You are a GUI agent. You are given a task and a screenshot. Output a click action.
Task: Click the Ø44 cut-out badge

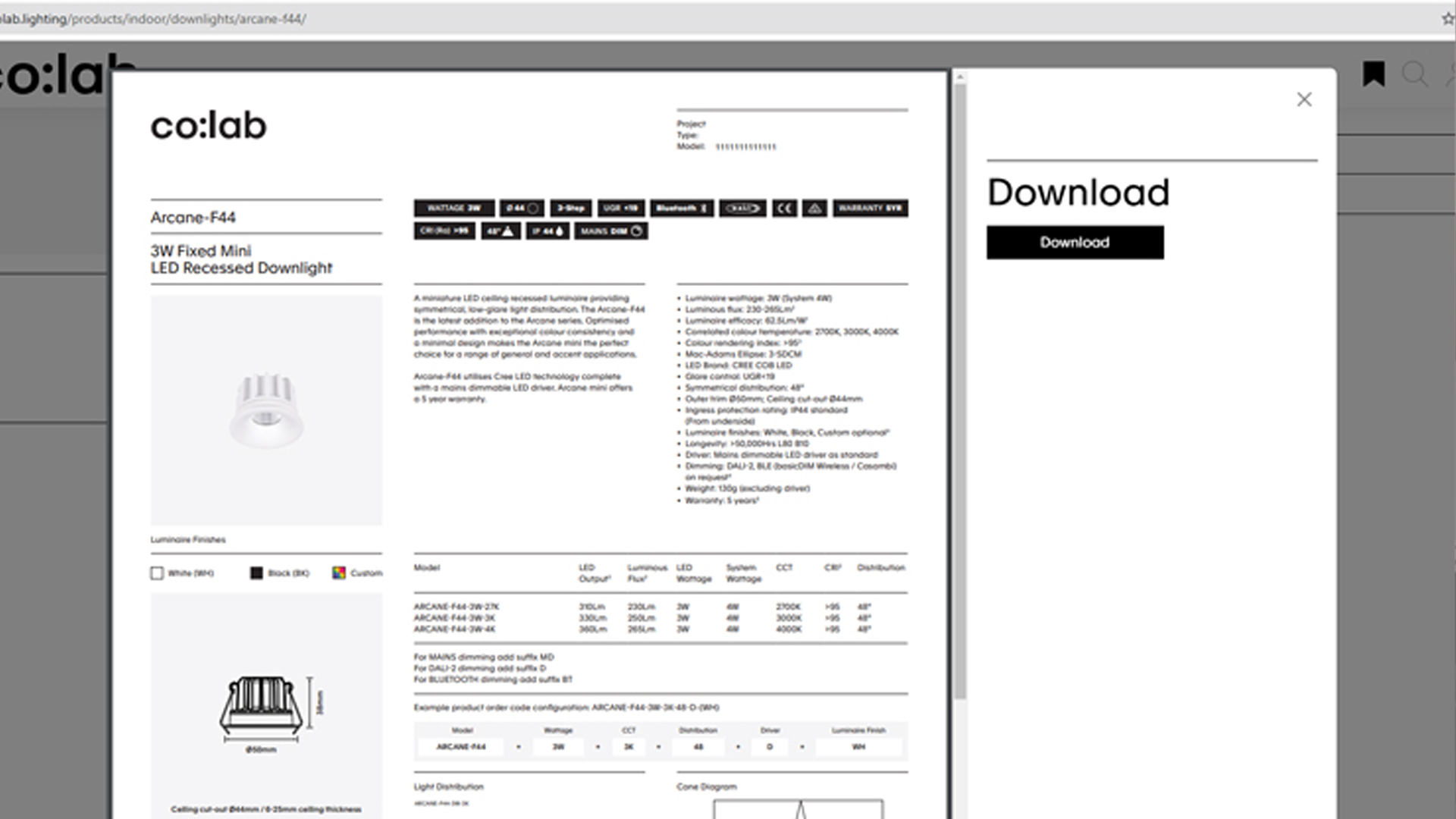click(522, 208)
